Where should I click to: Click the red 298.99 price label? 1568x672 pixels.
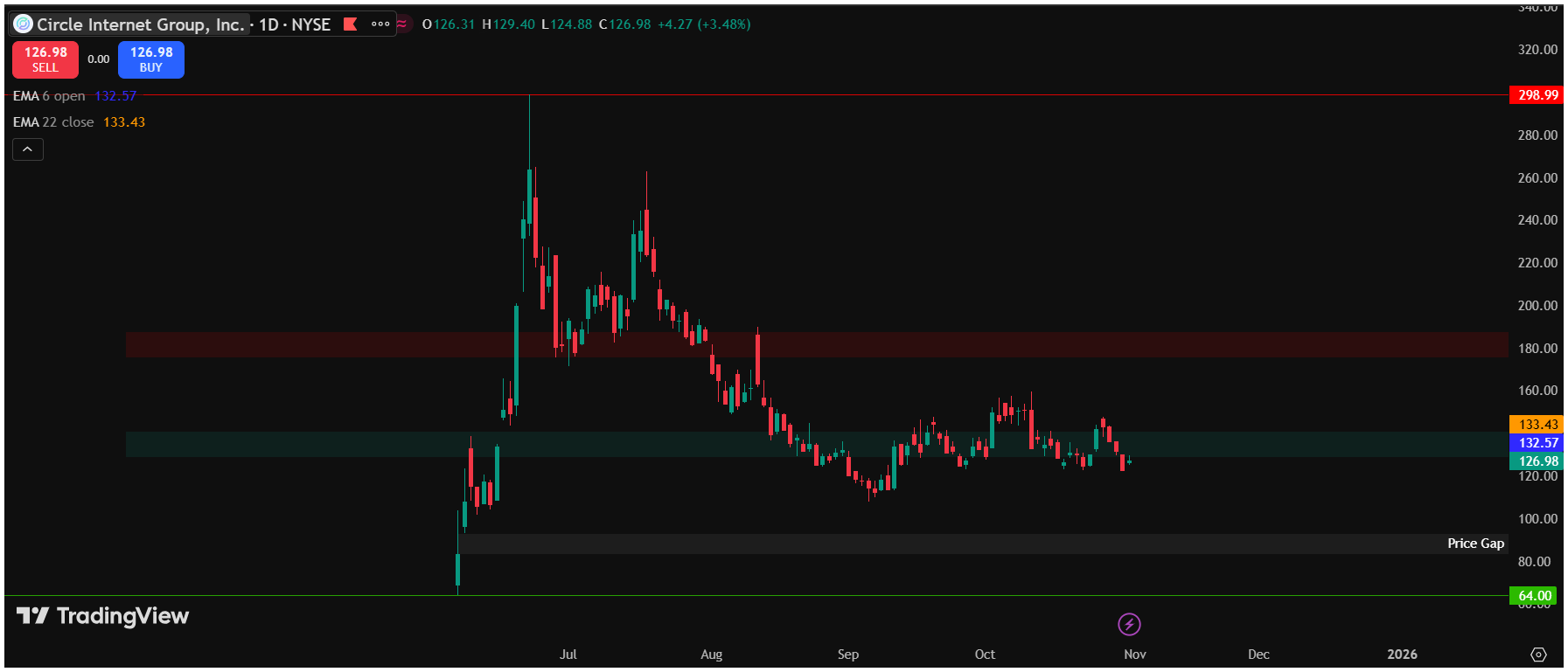click(1537, 95)
